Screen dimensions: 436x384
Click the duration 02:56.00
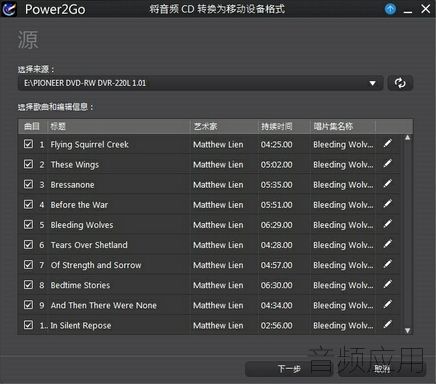coord(276,326)
